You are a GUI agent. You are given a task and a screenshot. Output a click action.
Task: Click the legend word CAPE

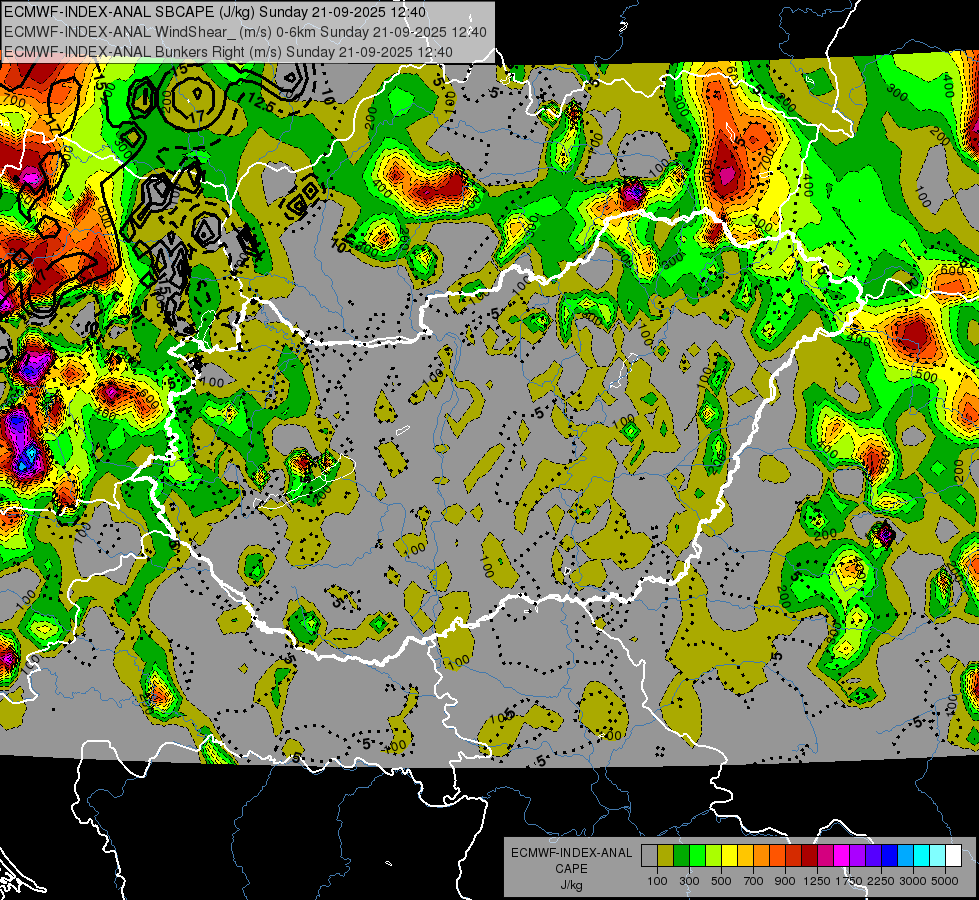(x=571, y=869)
